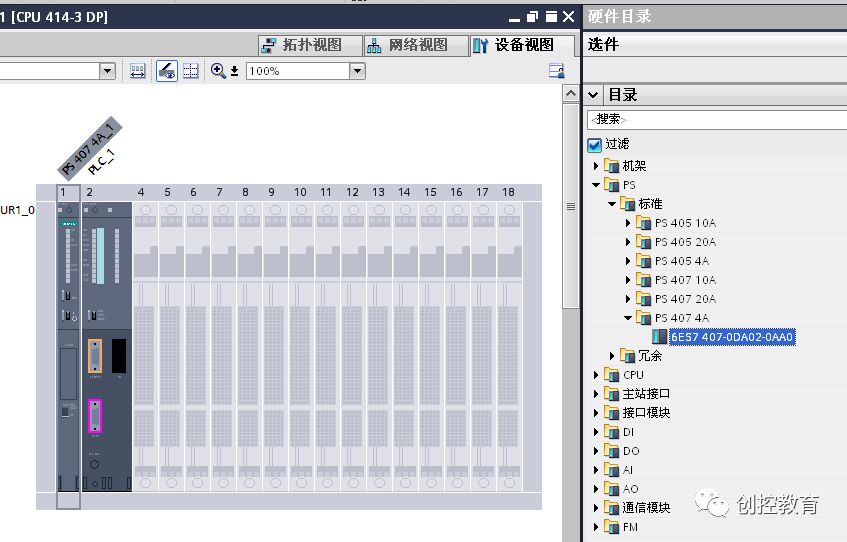Click the magenta-outlined DP port on the CPU
This screenshot has width=847, height=542.
point(95,416)
